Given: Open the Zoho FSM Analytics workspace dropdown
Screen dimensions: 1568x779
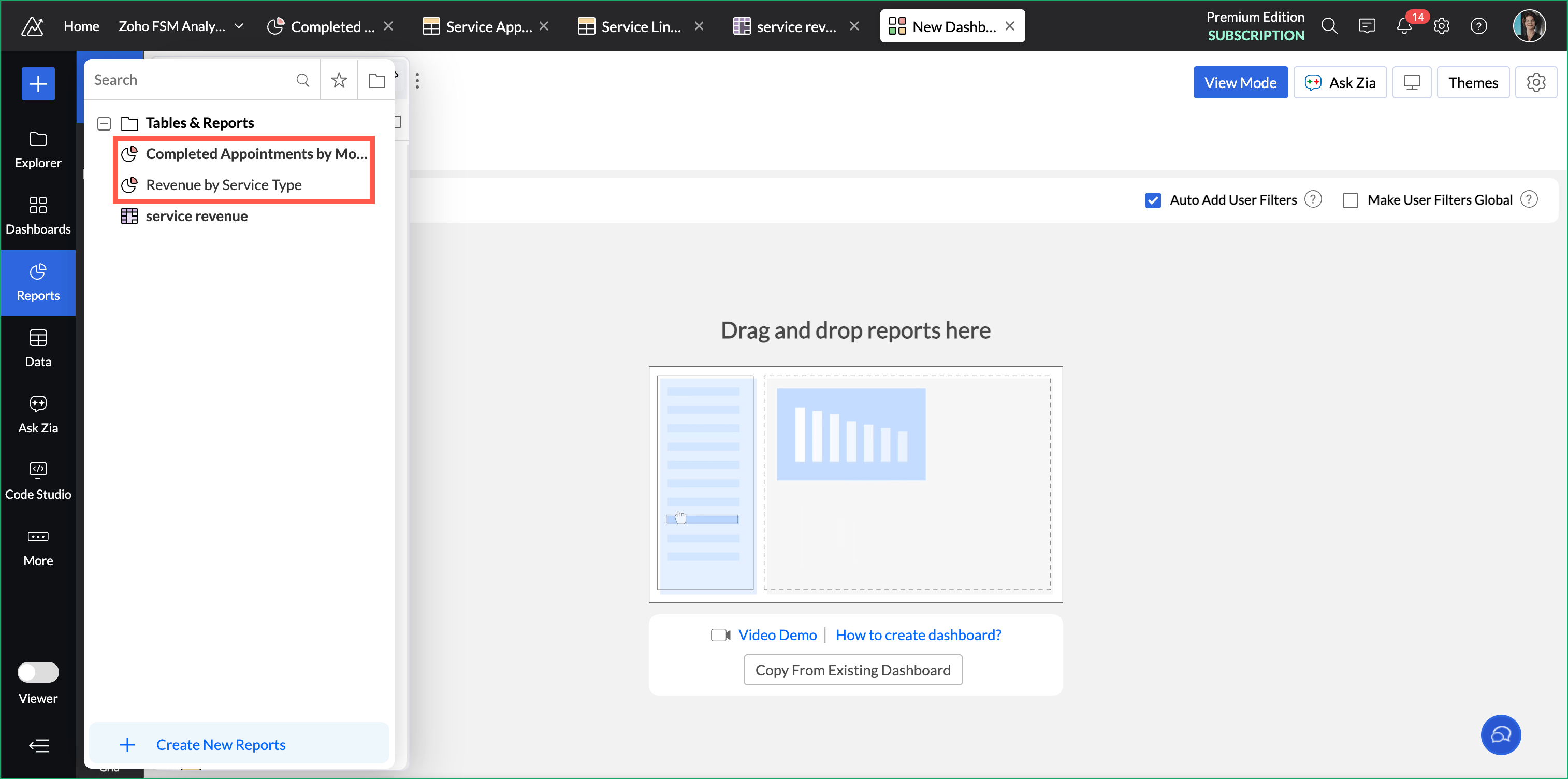Looking at the screenshot, I should tap(239, 26).
